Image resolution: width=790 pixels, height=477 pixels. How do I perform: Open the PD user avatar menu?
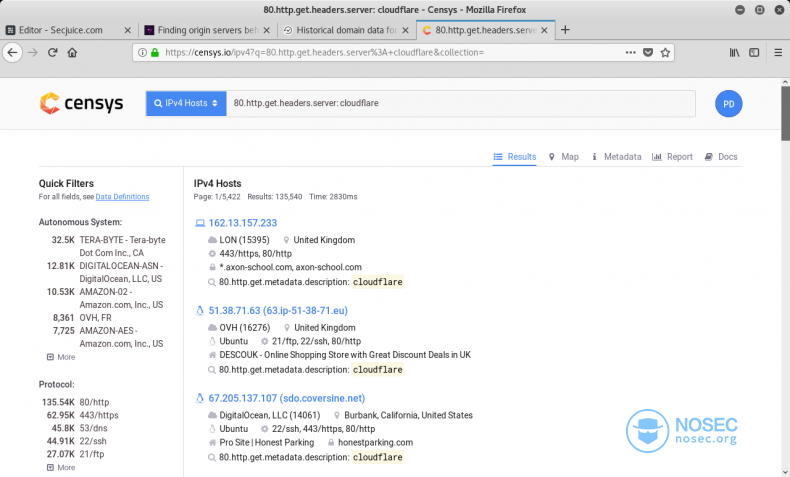(x=728, y=104)
